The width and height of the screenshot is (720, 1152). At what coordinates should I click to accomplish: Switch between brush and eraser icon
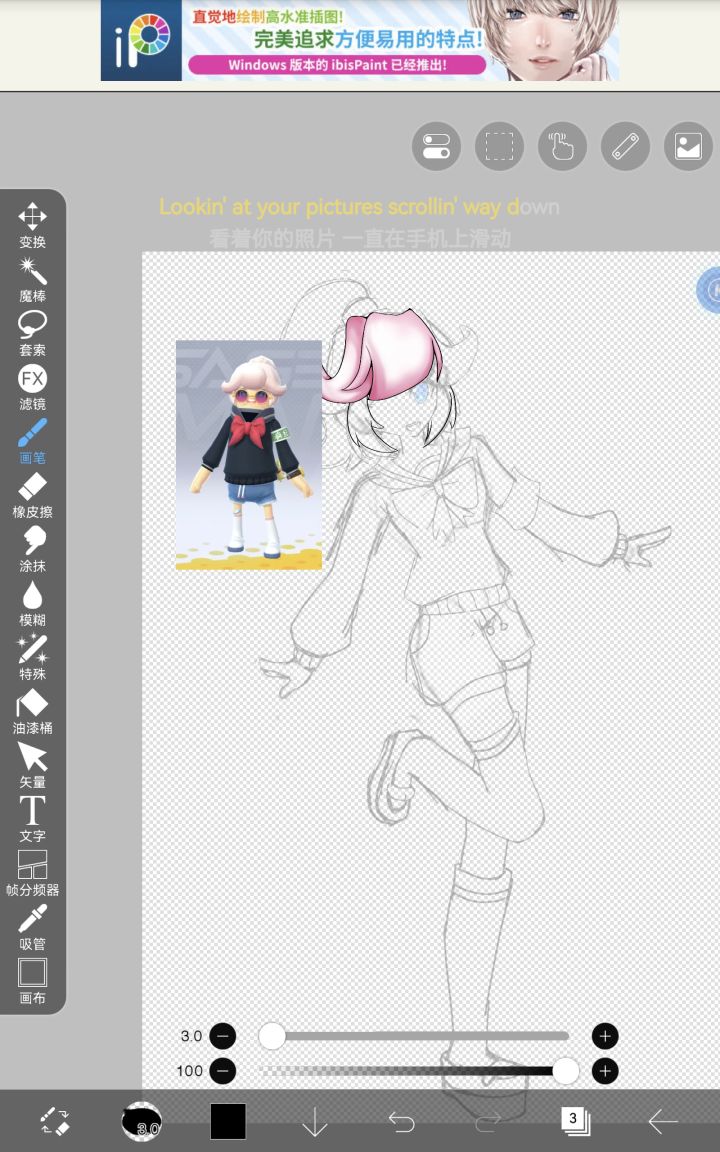pyautogui.click(x=54, y=1121)
